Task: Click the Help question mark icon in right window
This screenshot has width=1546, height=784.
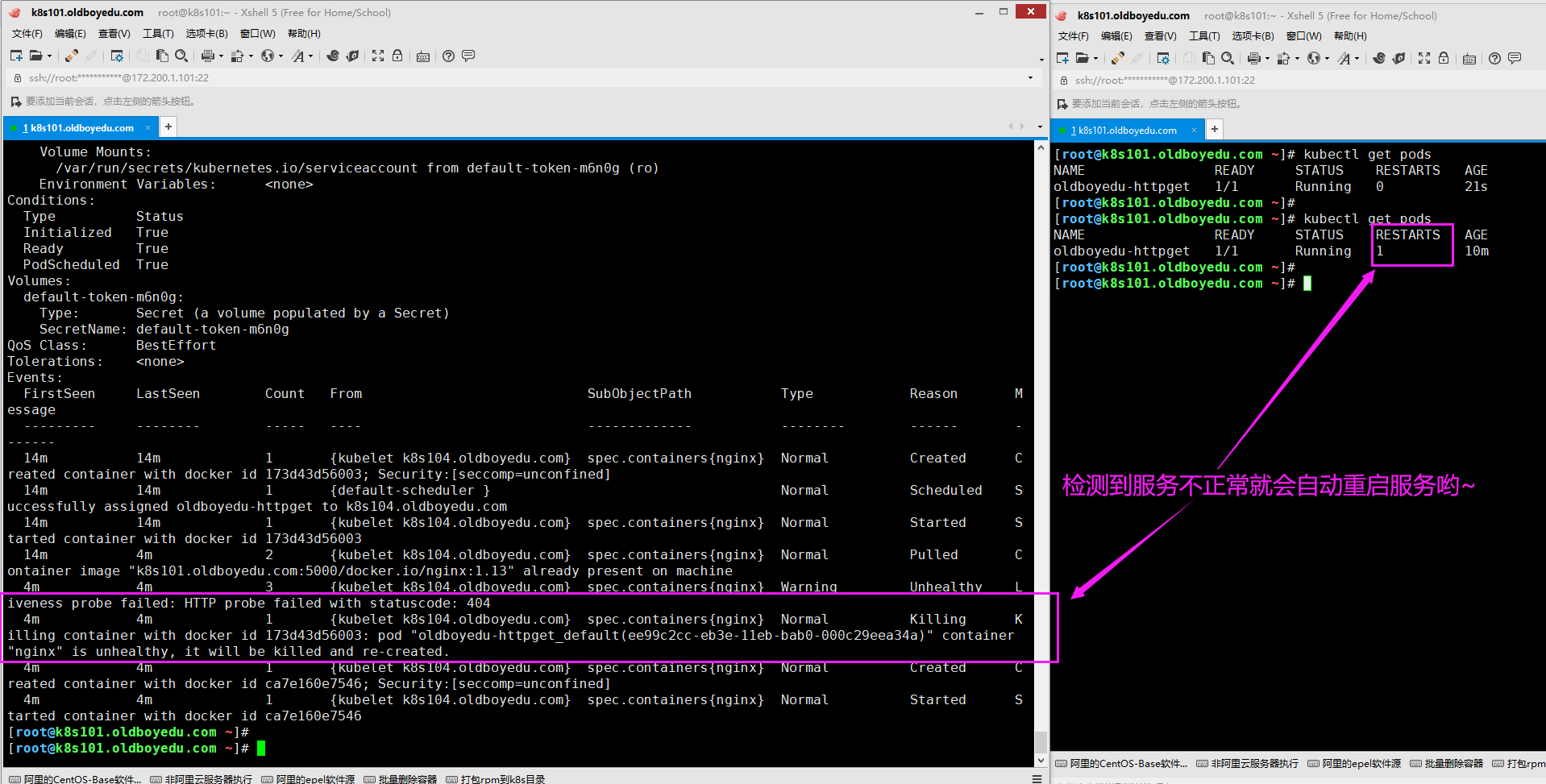Action: pyautogui.click(x=1494, y=58)
